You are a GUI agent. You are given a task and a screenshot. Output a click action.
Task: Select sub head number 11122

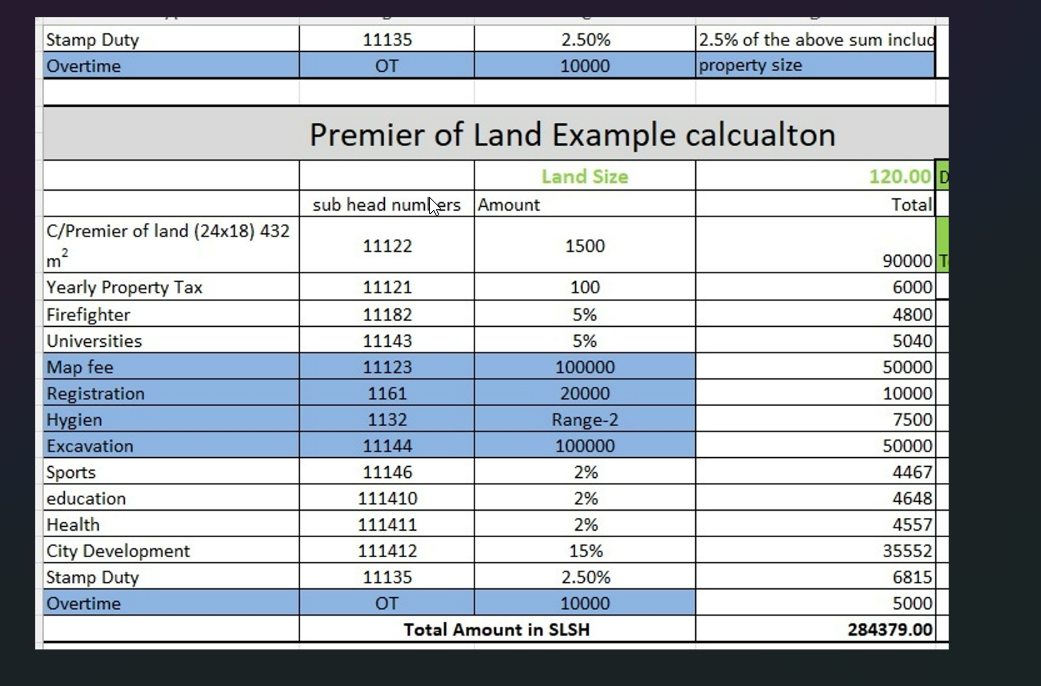[387, 245]
